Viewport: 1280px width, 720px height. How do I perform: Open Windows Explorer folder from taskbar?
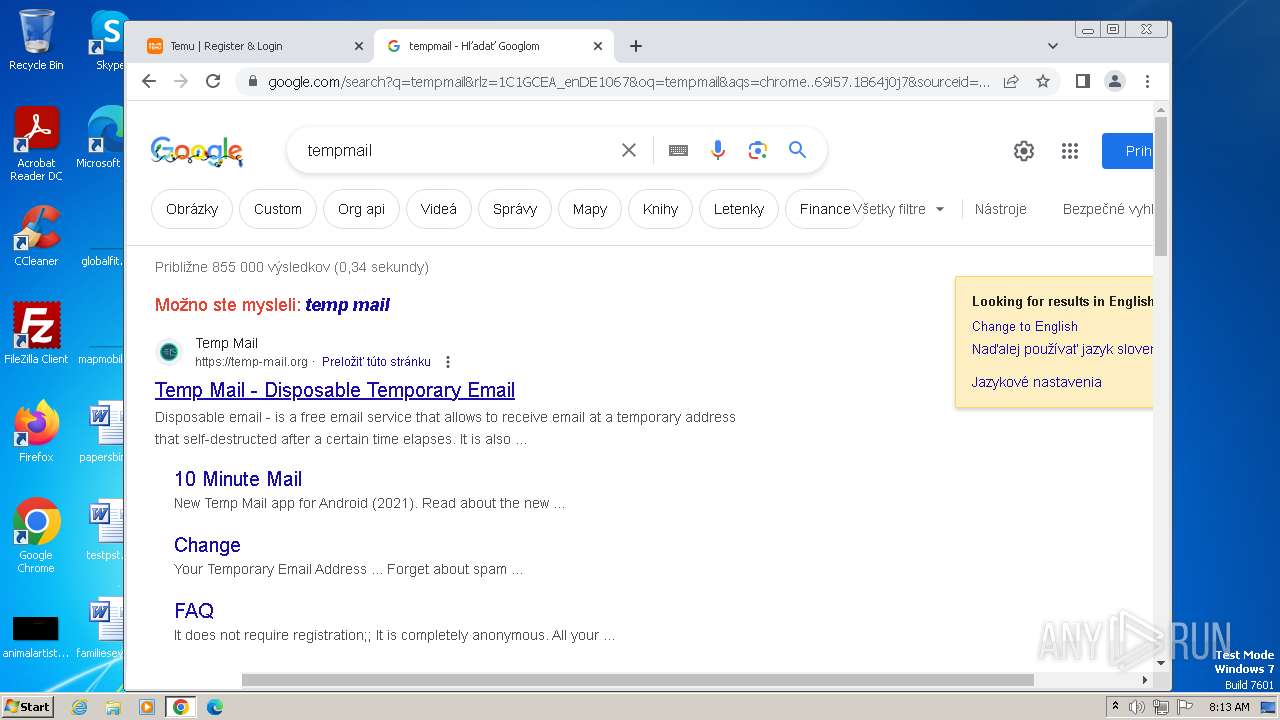click(x=113, y=707)
